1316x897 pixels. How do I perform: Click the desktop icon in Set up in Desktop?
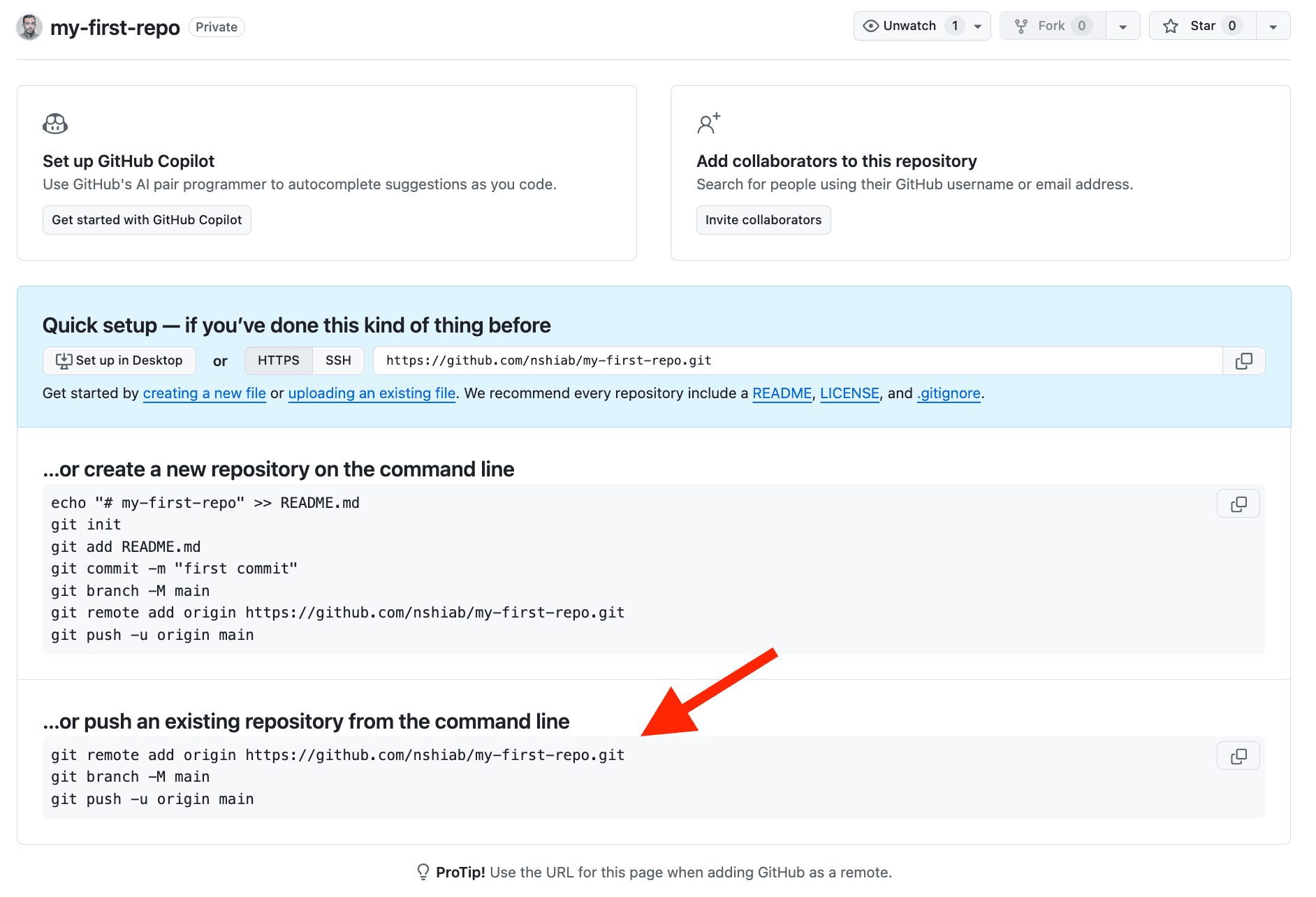point(64,360)
